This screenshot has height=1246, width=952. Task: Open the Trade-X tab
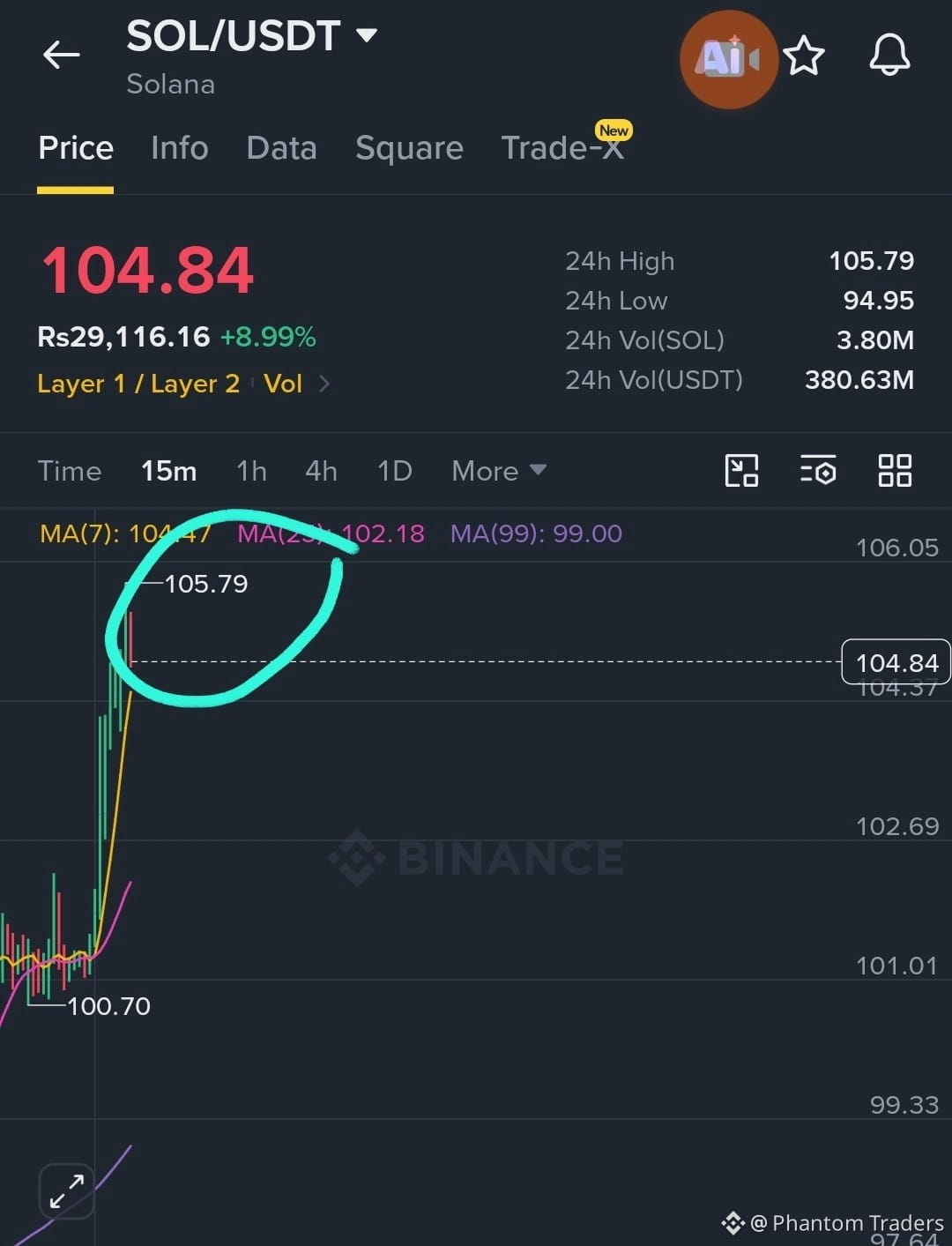point(563,148)
